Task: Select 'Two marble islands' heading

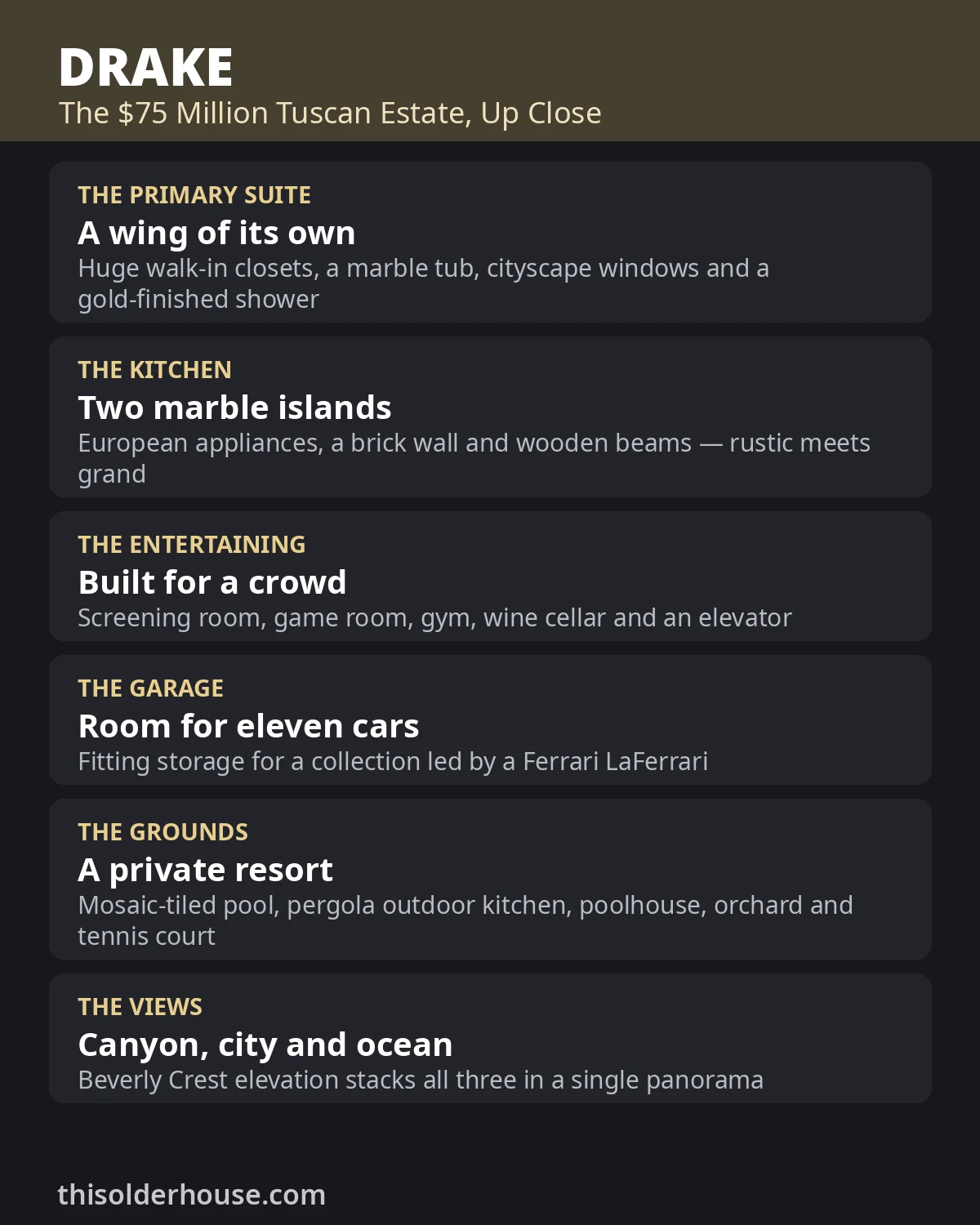Action: tap(234, 408)
